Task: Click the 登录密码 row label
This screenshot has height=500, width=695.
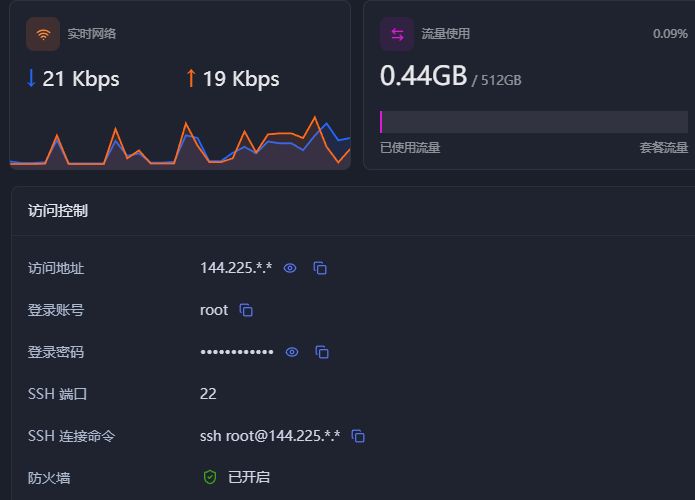Action: 56,352
